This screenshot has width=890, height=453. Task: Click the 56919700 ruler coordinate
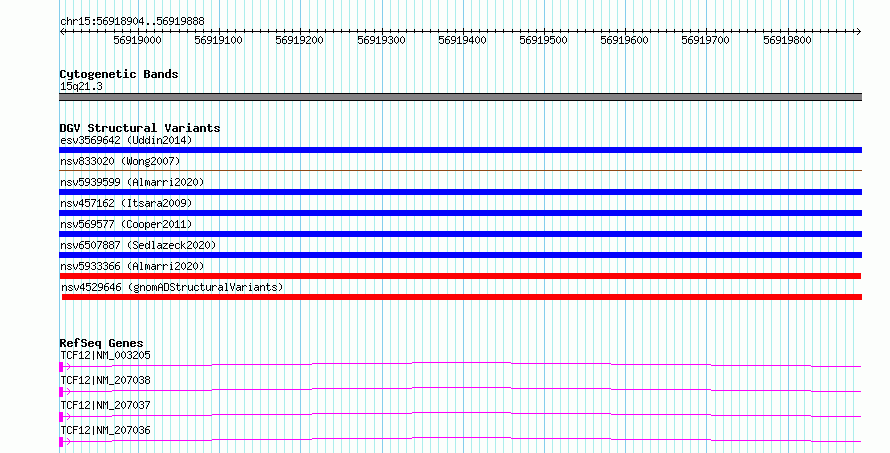(x=706, y=40)
